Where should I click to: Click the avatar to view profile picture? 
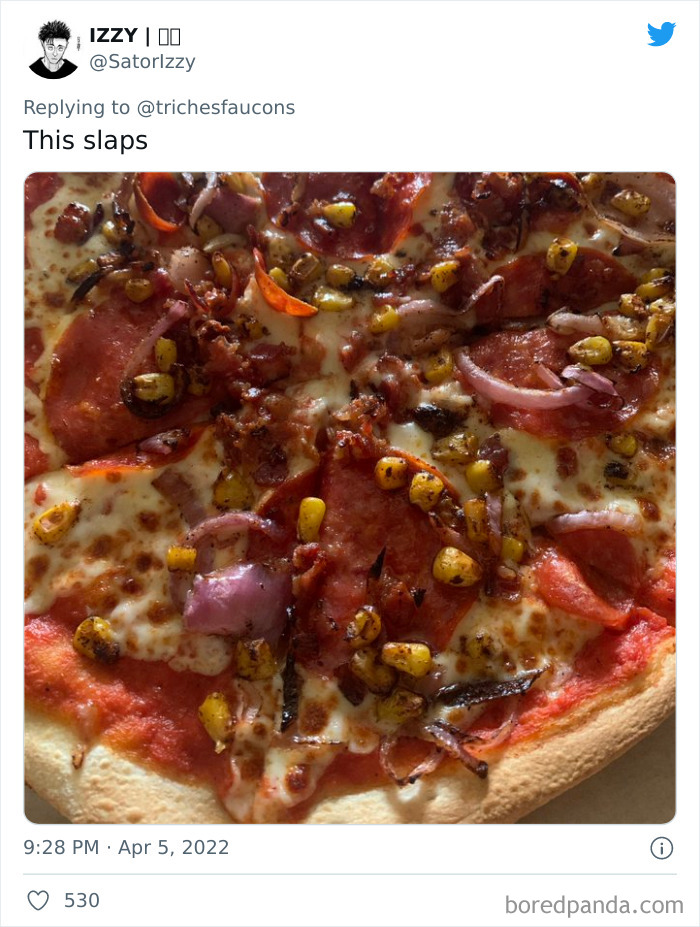[x=56, y=47]
